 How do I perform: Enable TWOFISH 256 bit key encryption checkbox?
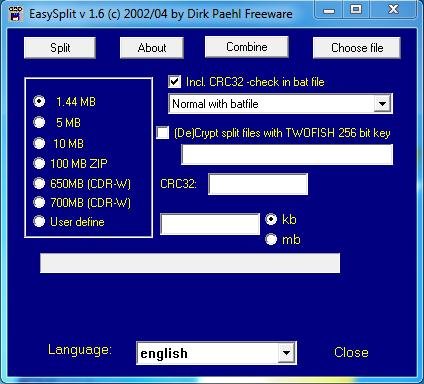point(163,133)
